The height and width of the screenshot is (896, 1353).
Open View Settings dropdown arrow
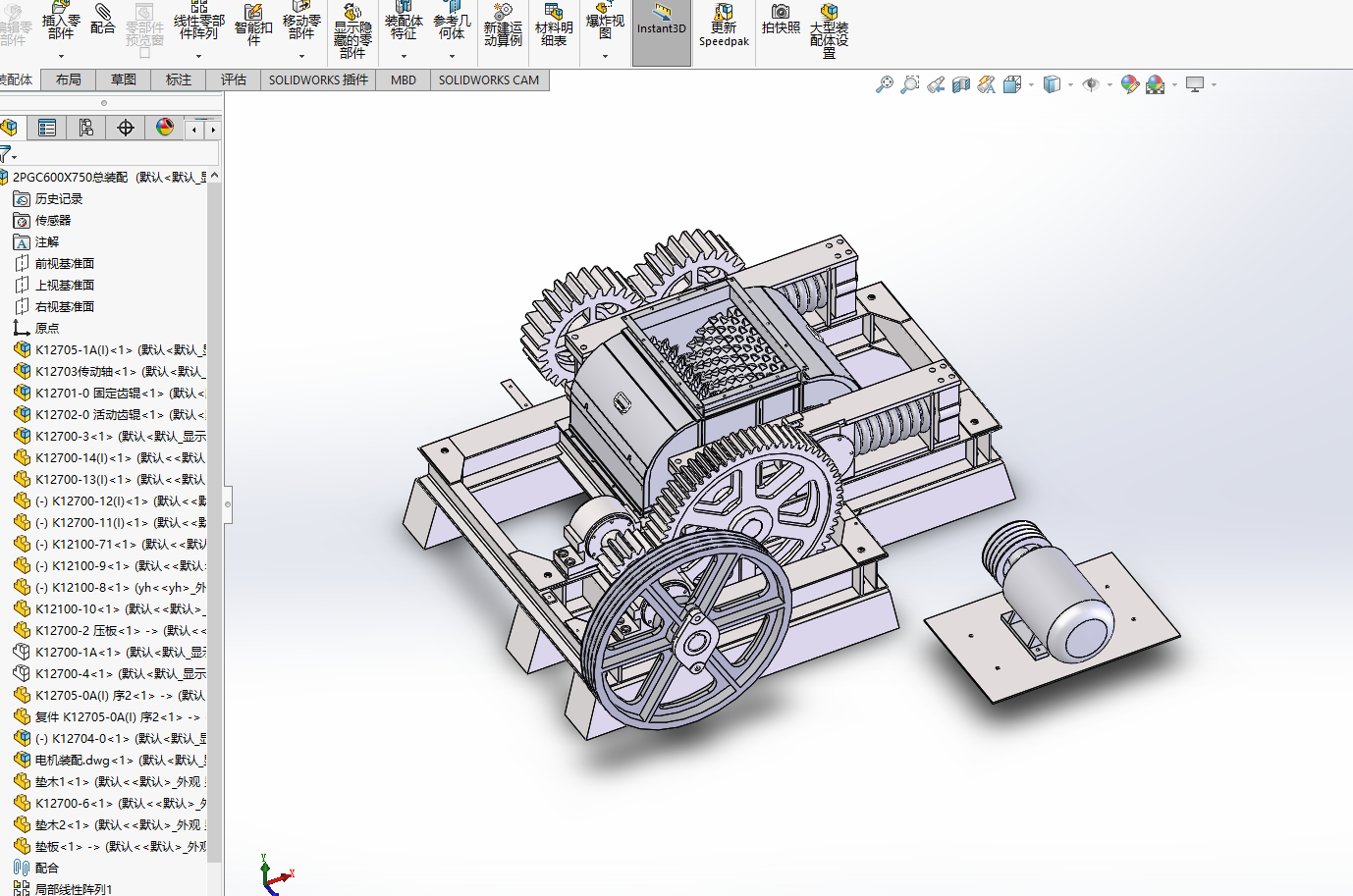[x=1215, y=85]
